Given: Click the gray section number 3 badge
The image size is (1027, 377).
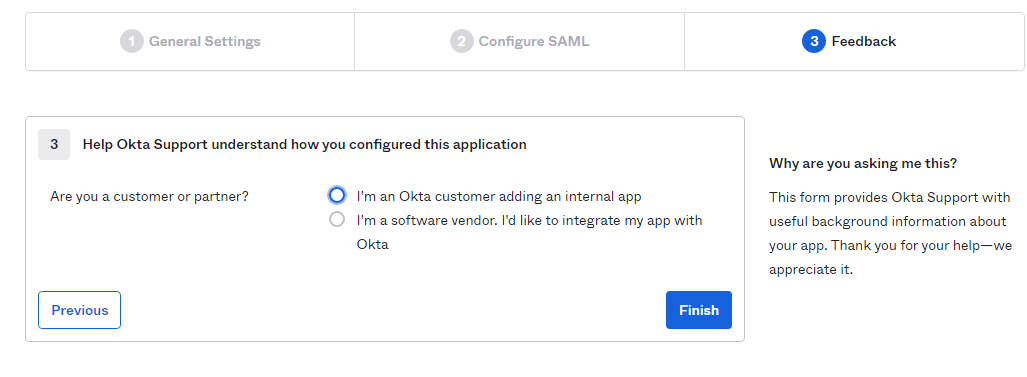Looking at the screenshot, I should point(54,145).
